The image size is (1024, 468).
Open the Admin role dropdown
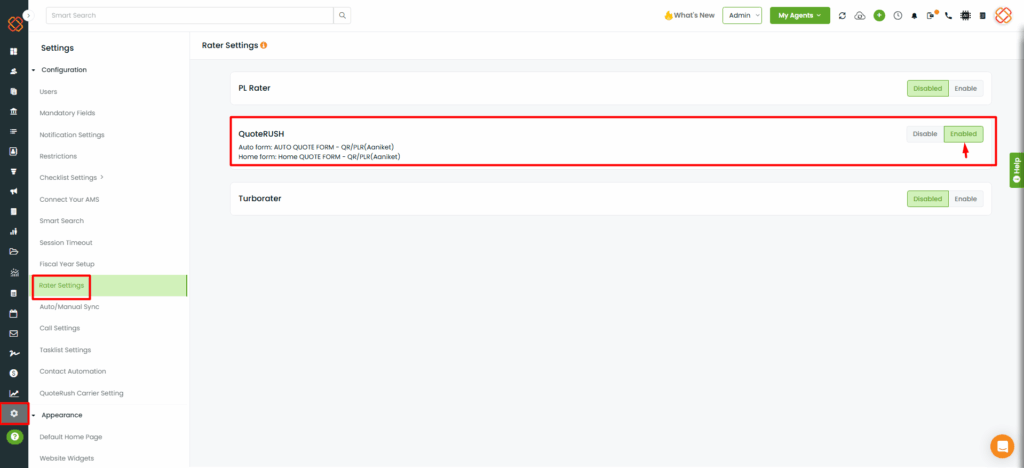pos(742,16)
